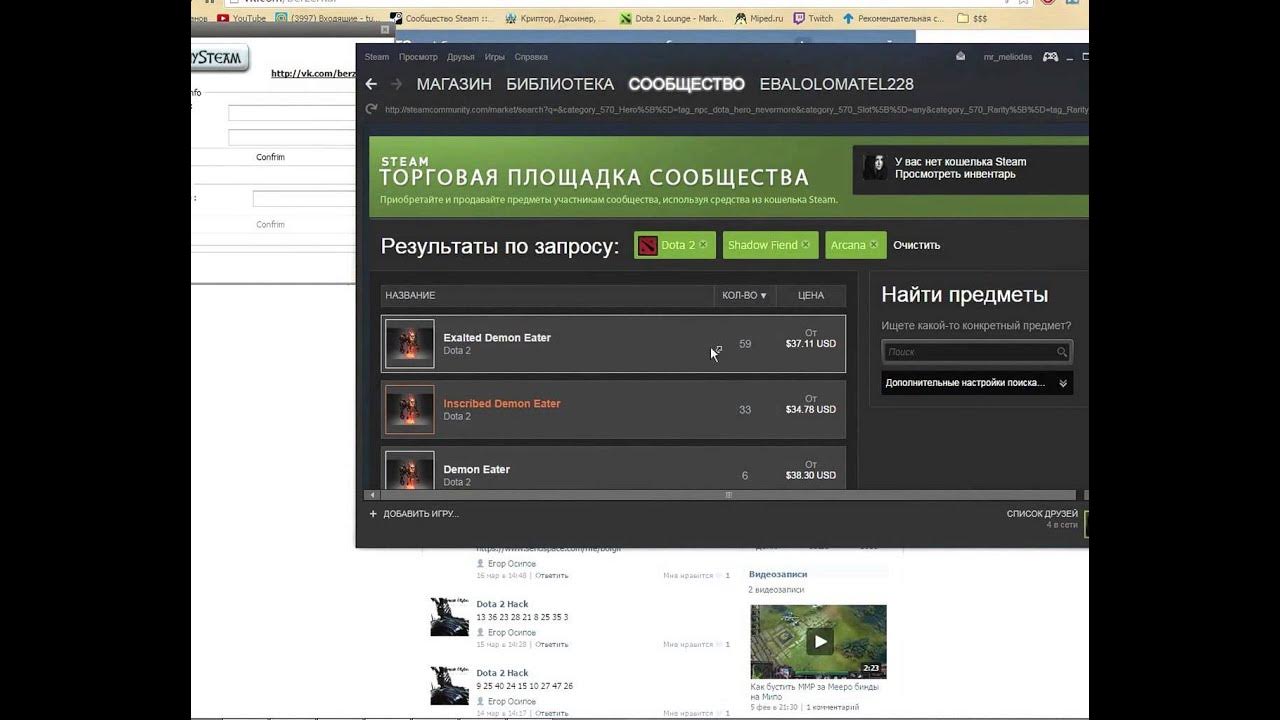Open the Входящие mail bookmark
The image size is (1280, 720).
[x=325, y=18]
